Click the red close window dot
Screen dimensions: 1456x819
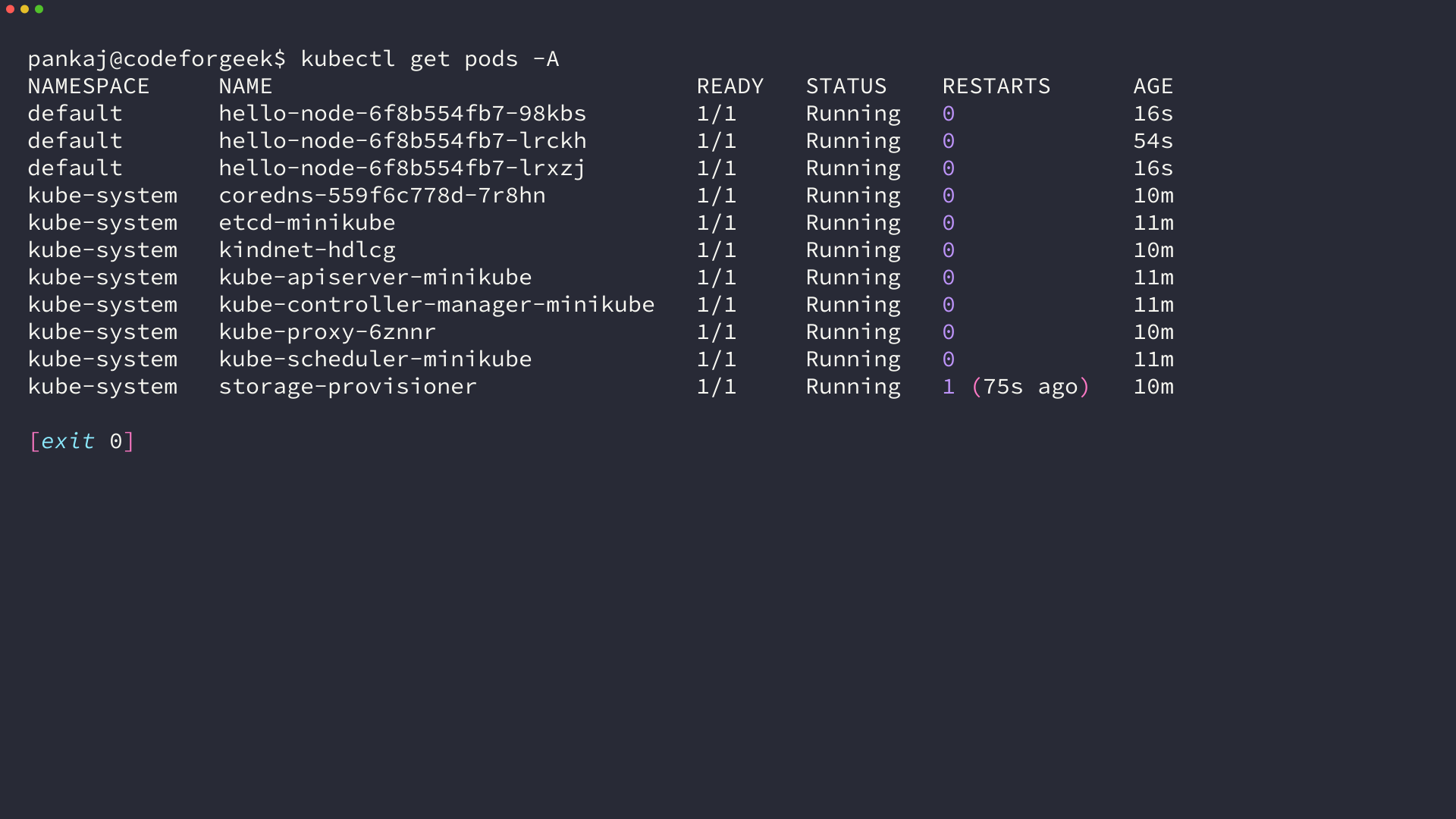pos(10,9)
